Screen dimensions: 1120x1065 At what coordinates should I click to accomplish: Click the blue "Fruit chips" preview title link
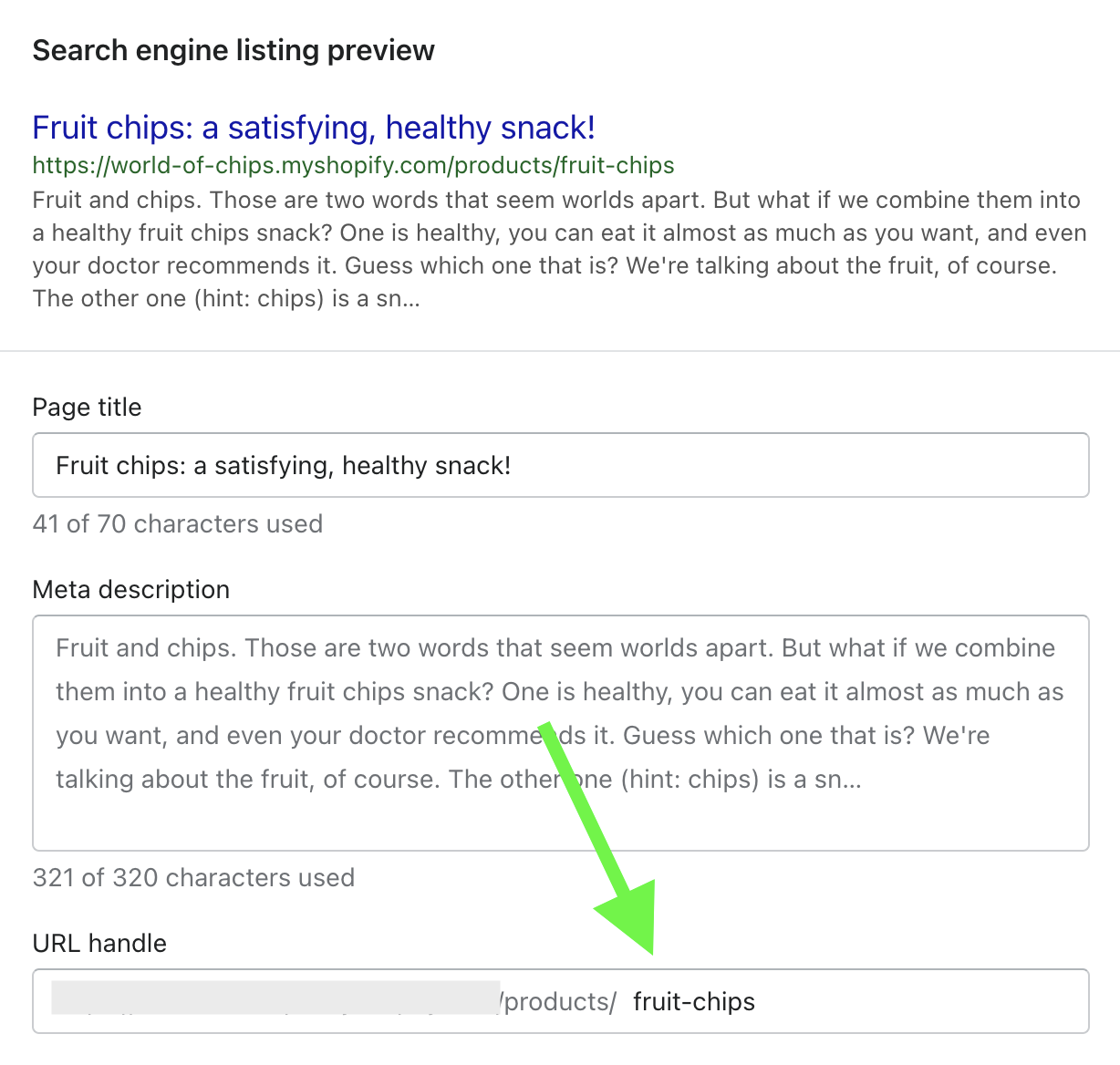[313, 127]
